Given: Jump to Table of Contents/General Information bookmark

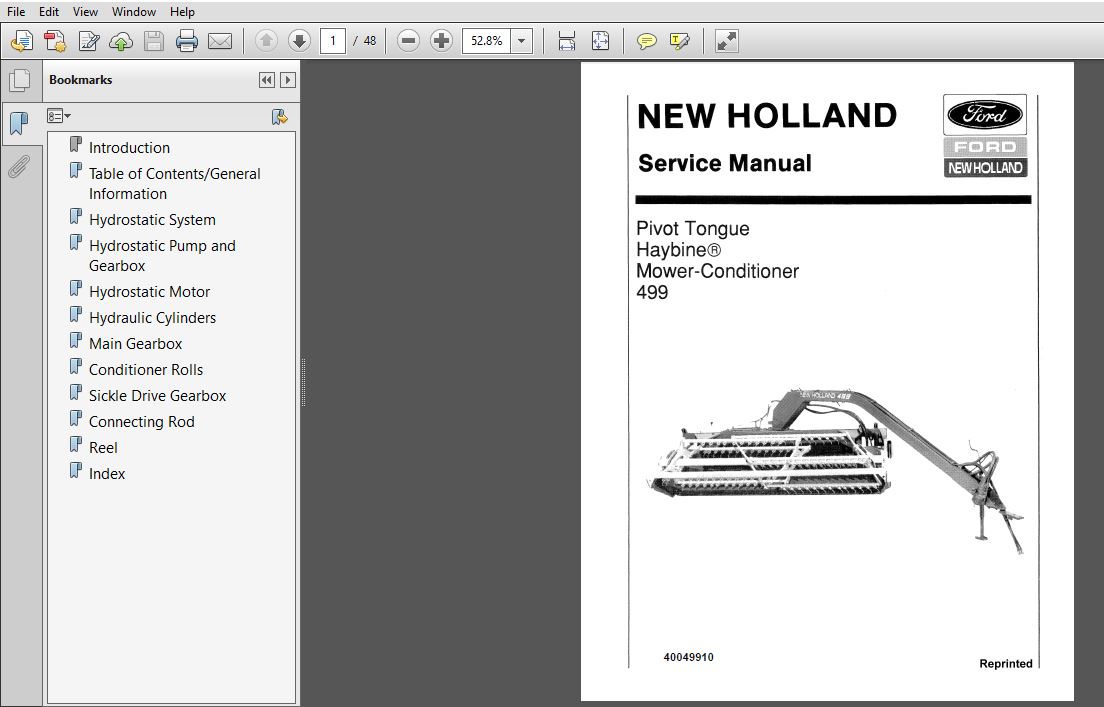Looking at the screenshot, I should [175, 184].
